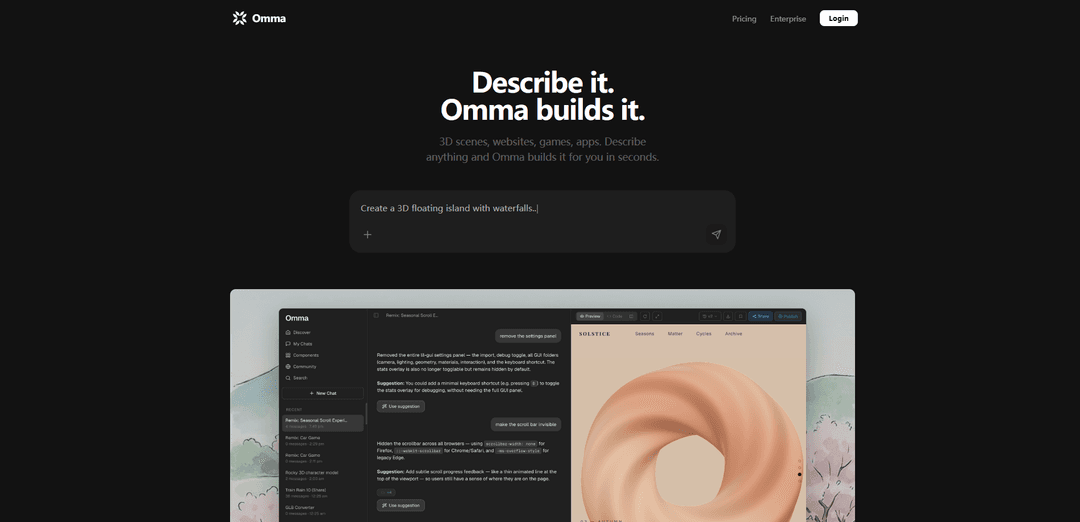The image size is (1080, 522).
Task: Click the Omma logo icon in header
Action: click(x=239, y=18)
